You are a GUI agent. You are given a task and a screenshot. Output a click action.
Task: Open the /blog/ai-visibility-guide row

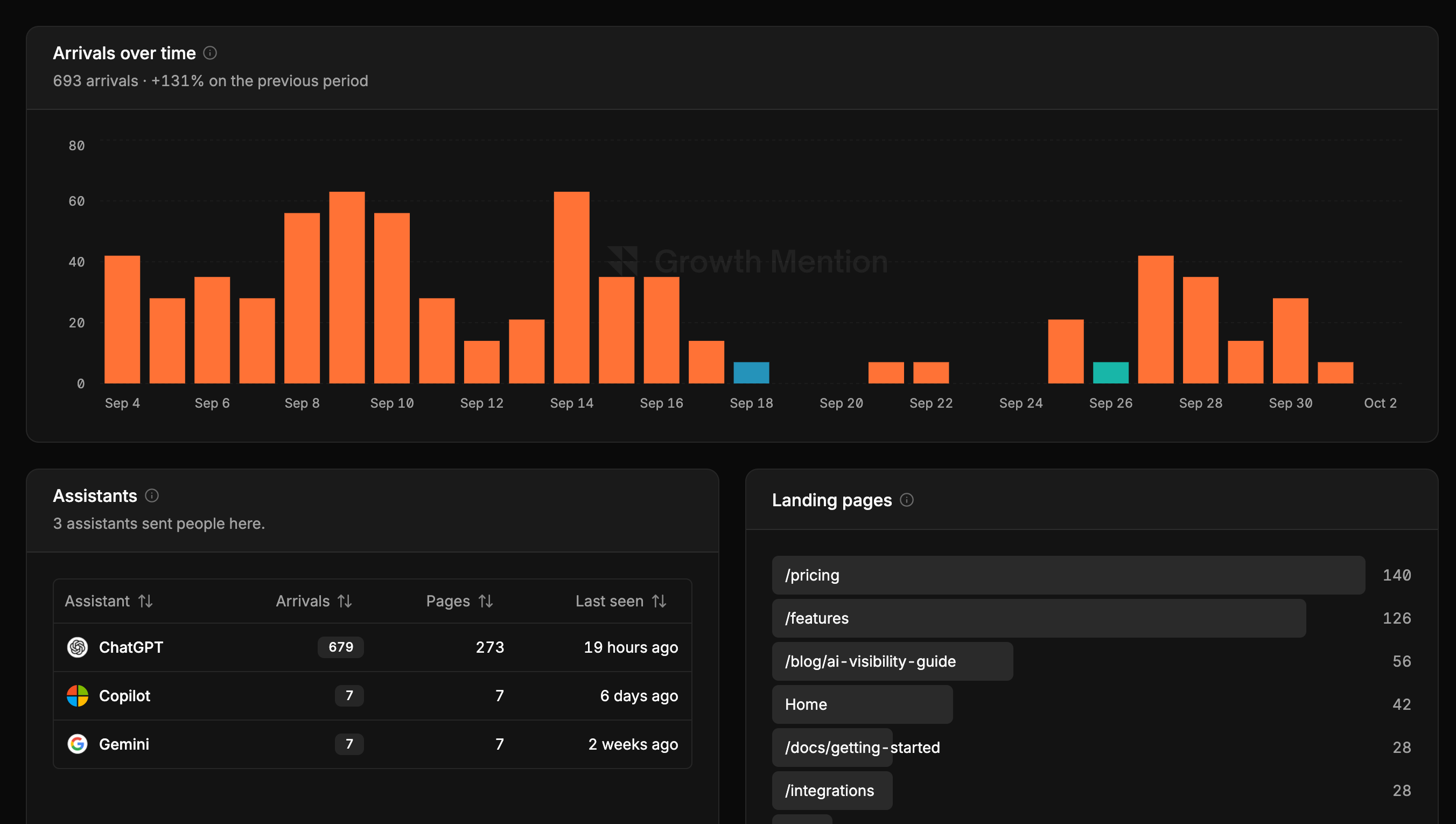tap(1091, 661)
